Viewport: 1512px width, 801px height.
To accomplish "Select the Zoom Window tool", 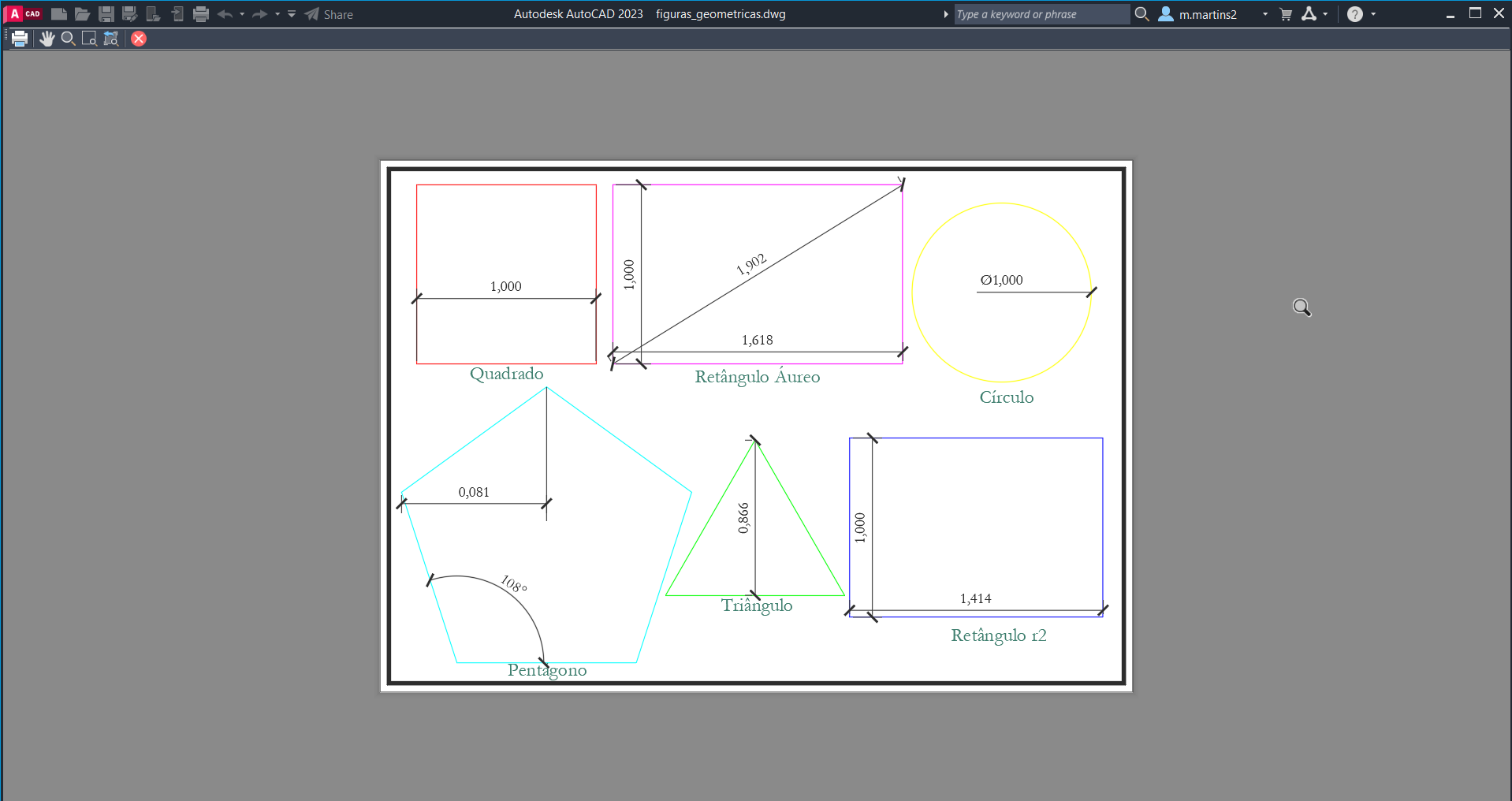I will click(x=89, y=39).
